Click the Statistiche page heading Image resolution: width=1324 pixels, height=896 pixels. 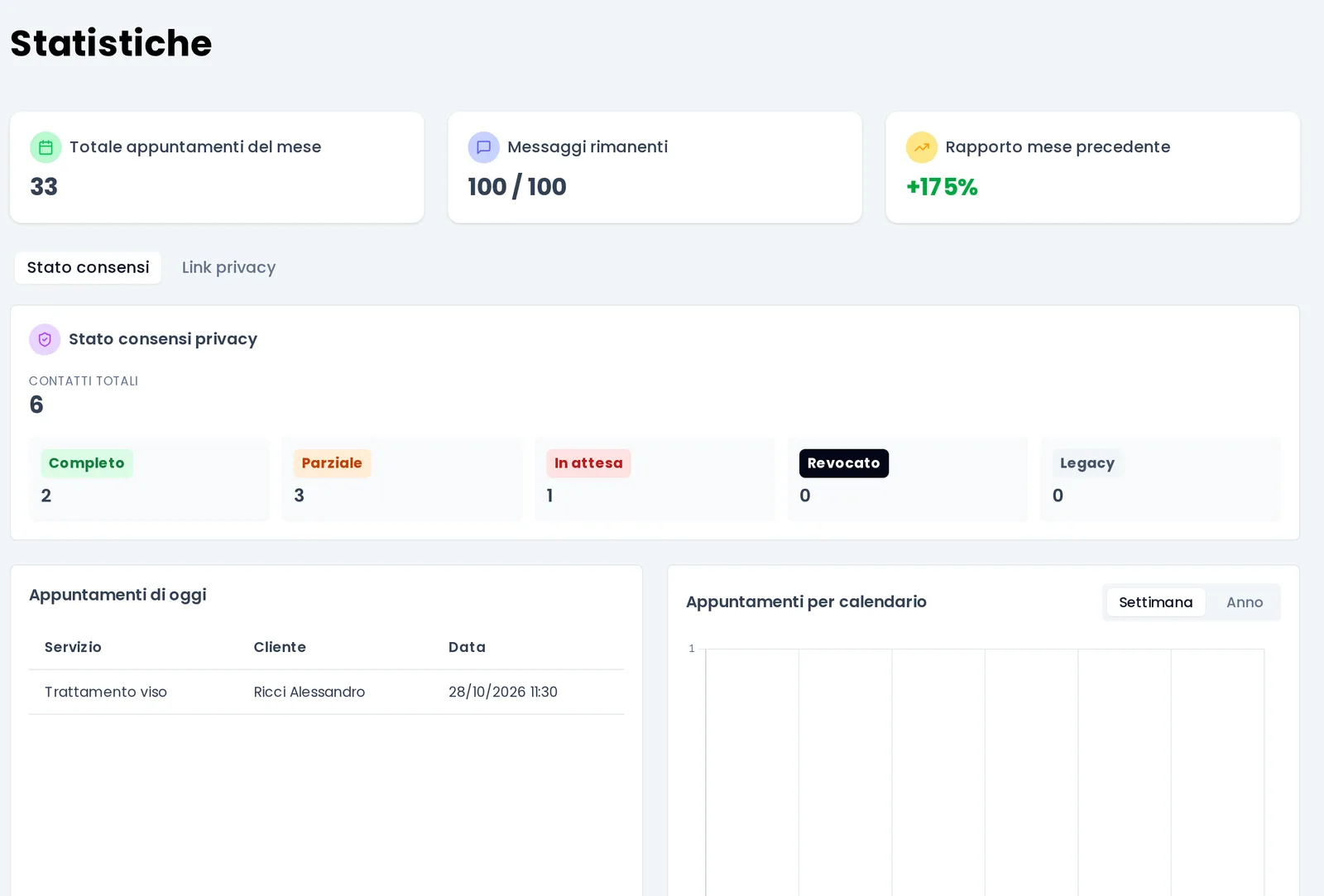(111, 43)
